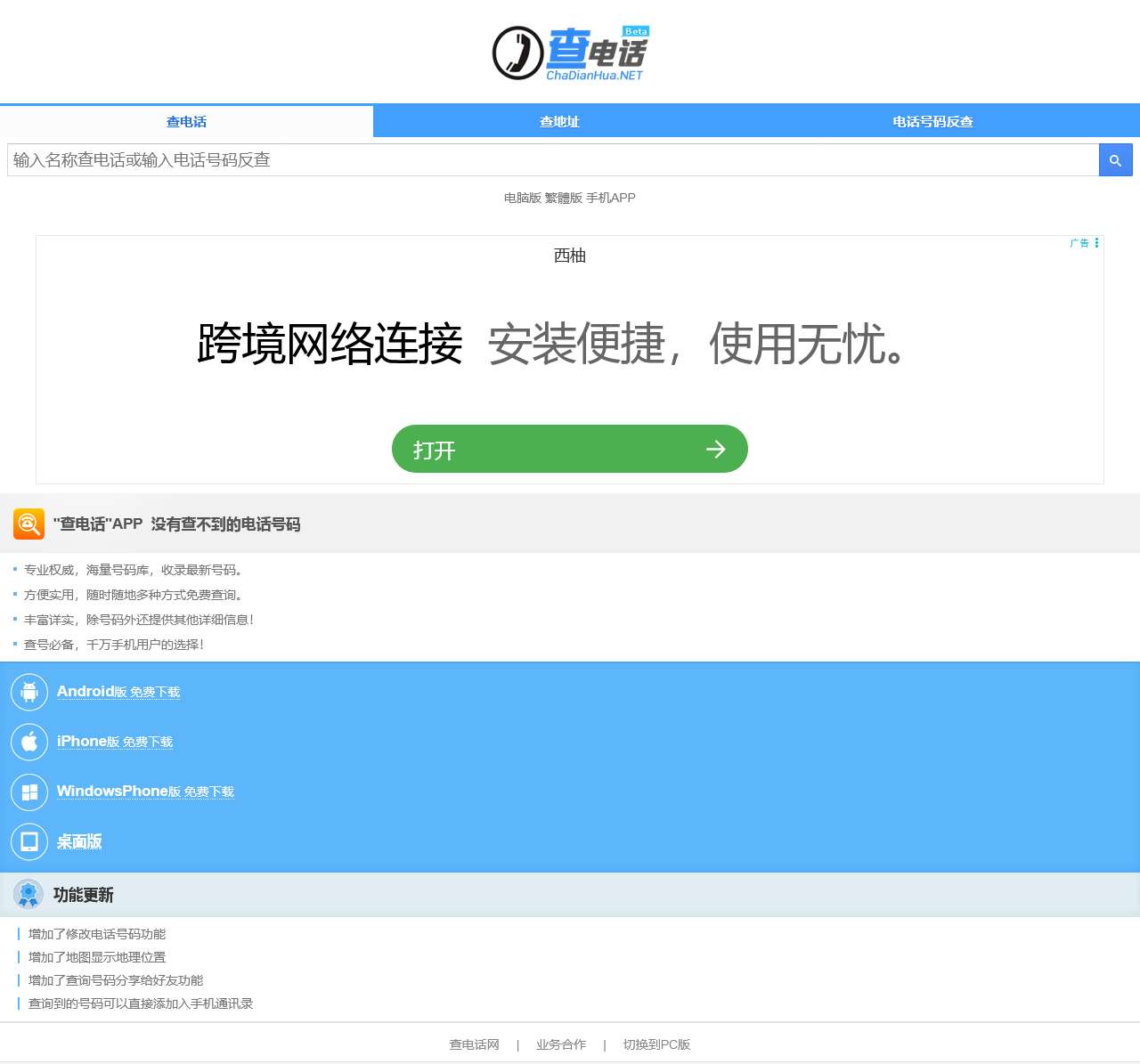This screenshot has width=1140, height=1064.
Task: Click the 功能更新 medal badge icon
Action: pyautogui.click(x=28, y=894)
